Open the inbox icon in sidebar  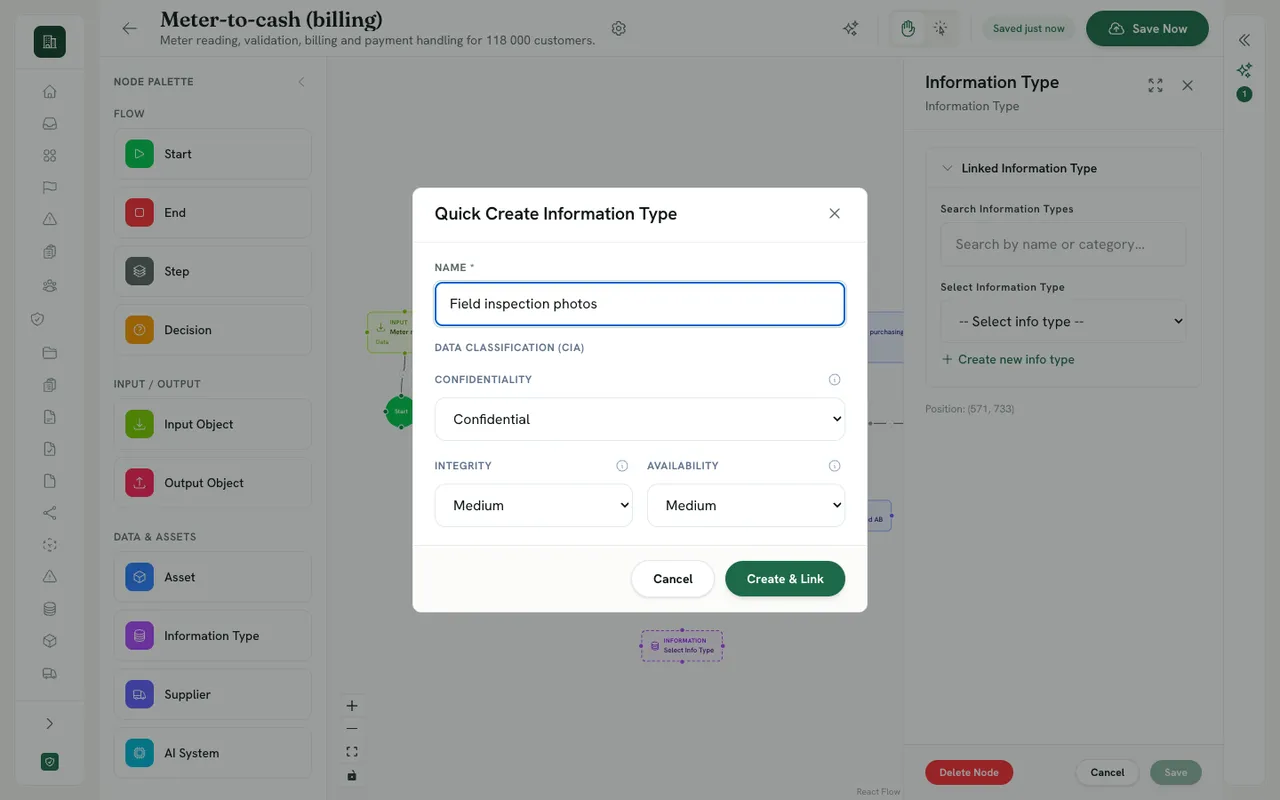tap(50, 124)
